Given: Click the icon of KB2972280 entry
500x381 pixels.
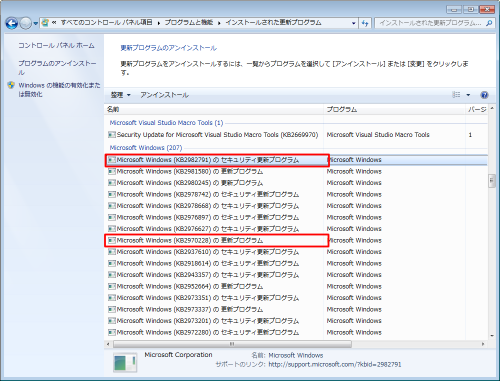Looking at the screenshot, I should 112,332.
